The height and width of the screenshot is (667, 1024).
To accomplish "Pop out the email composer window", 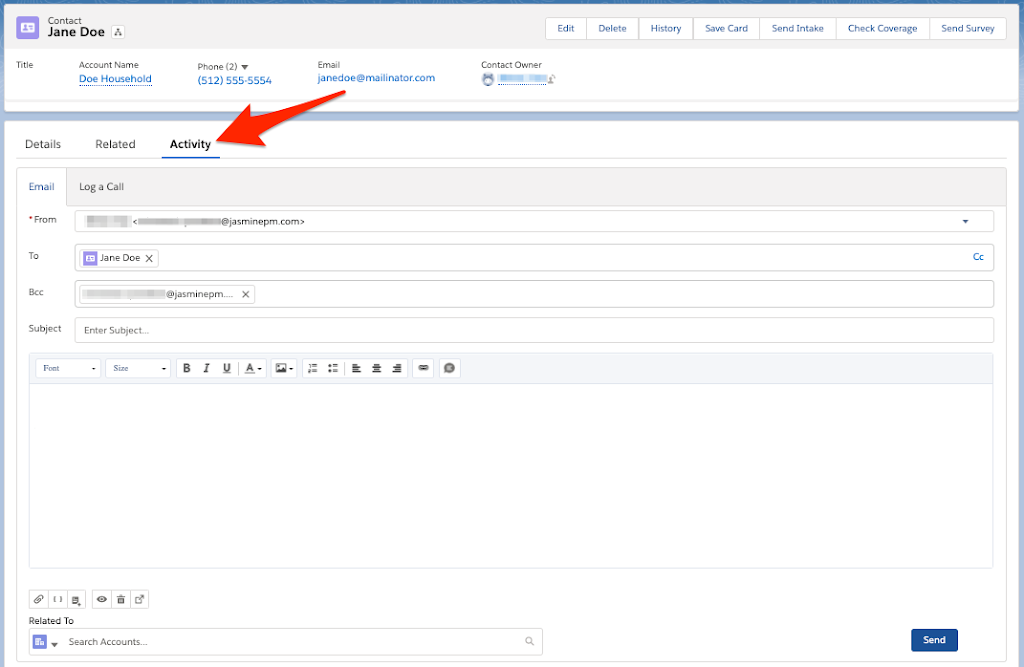I will 139,600.
